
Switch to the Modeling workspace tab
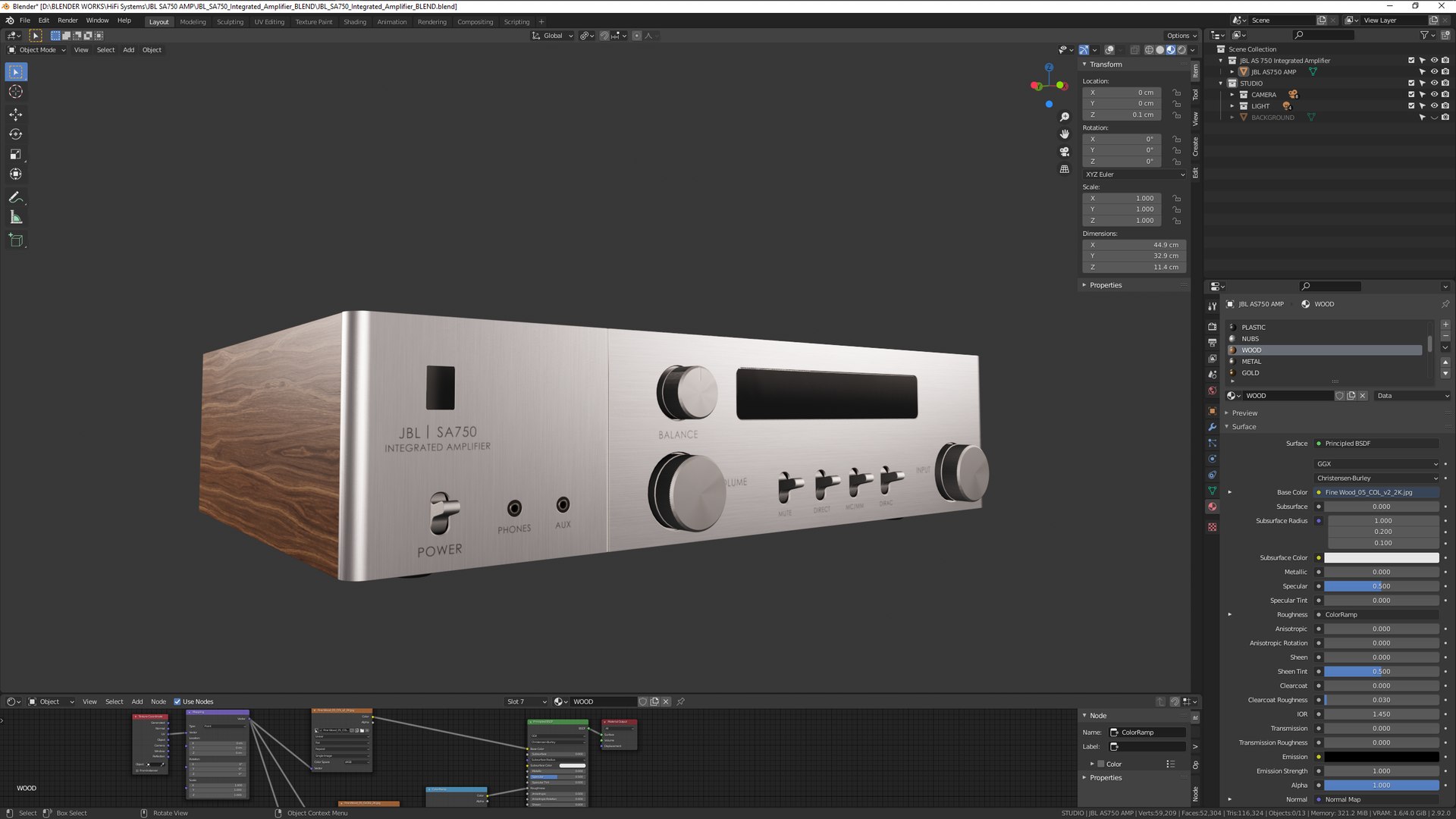pyautogui.click(x=193, y=22)
